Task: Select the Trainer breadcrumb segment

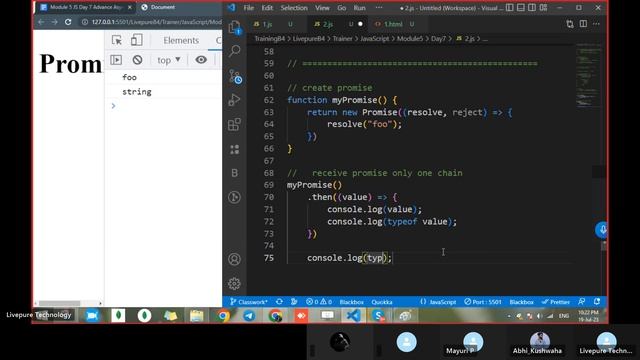Action: pos(342,39)
